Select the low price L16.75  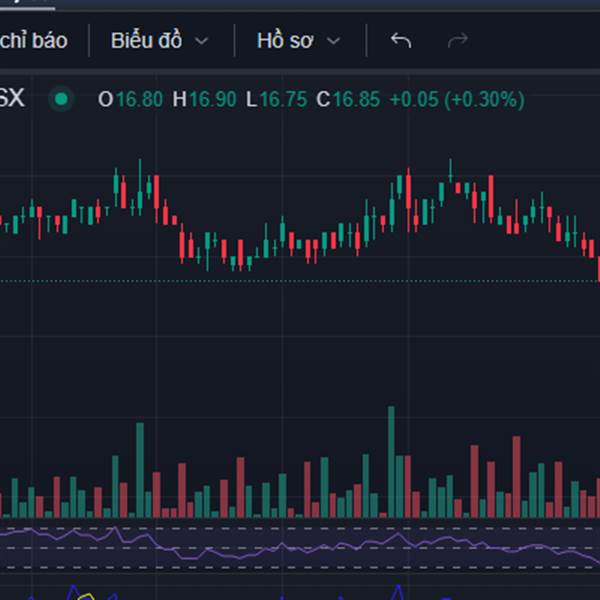pos(276,99)
